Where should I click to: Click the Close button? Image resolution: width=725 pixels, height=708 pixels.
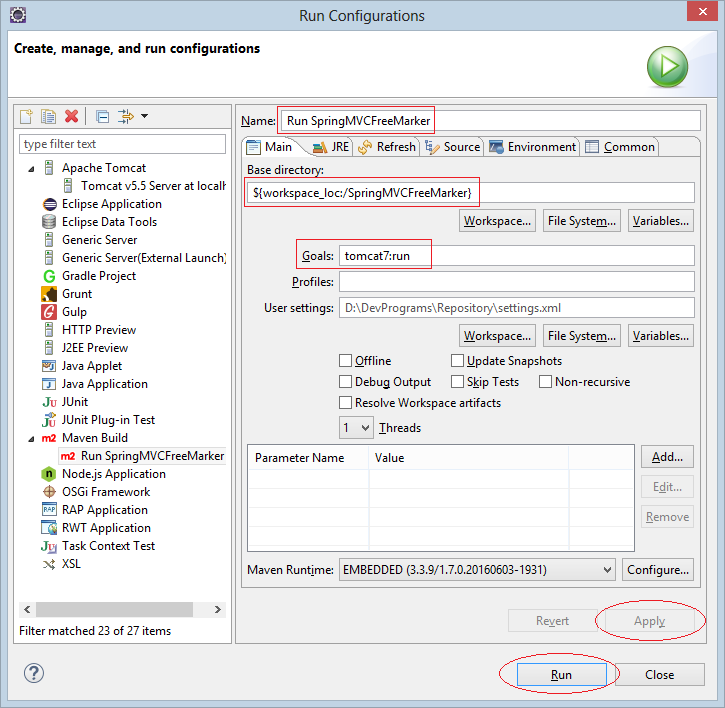click(x=659, y=675)
